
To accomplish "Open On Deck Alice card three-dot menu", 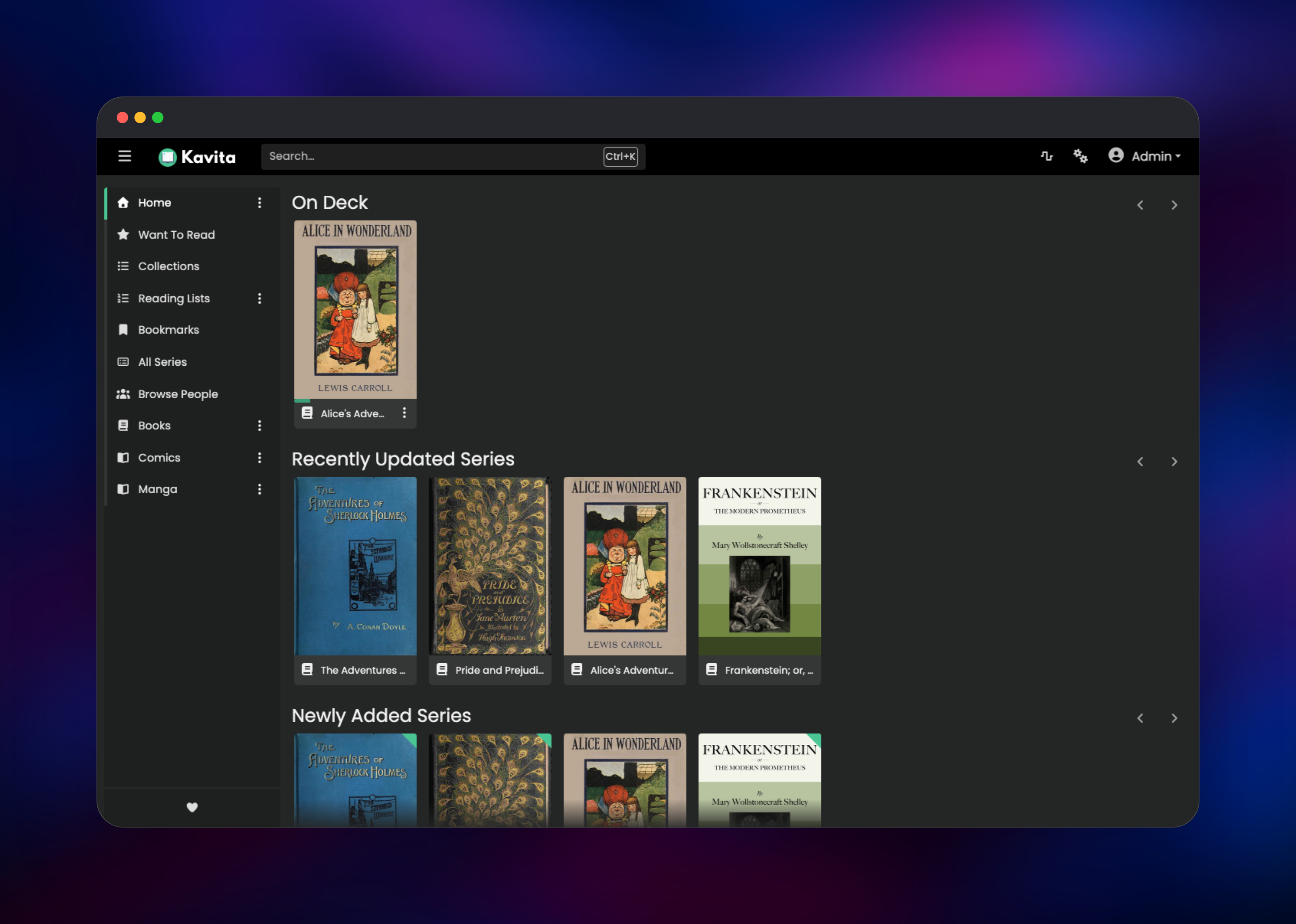I will (x=404, y=413).
